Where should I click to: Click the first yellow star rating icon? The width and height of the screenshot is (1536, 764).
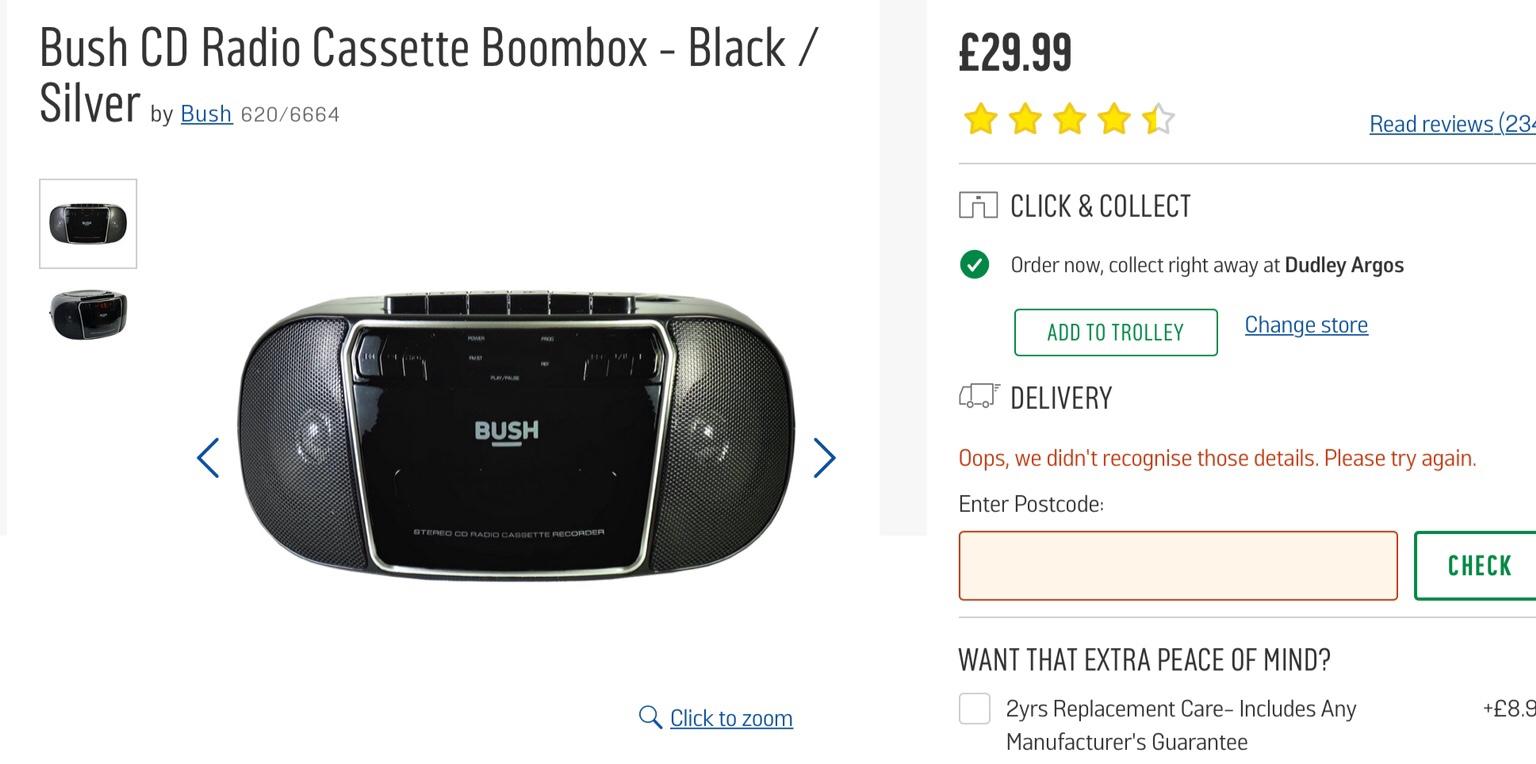tap(979, 118)
